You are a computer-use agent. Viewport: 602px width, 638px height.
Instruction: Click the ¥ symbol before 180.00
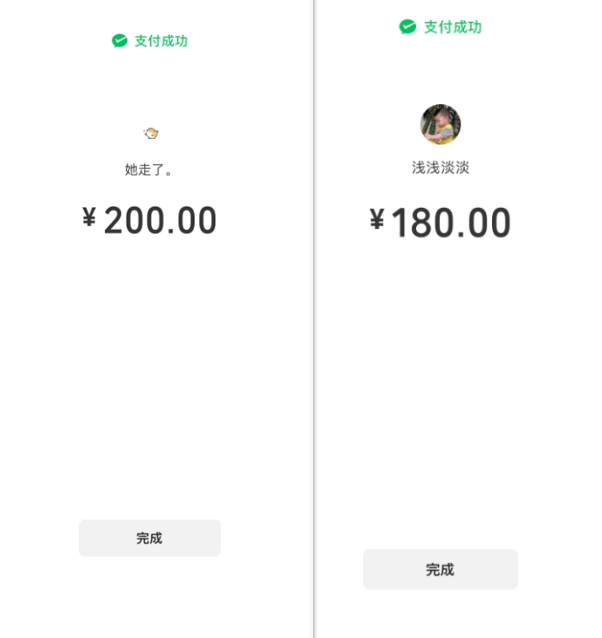click(377, 219)
